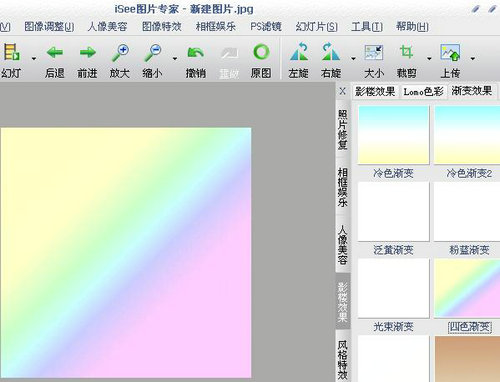Image resolution: width=500 pixels, height=382 pixels.
Task: Switch to the 影楼效果 top tab
Action: pyautogui.click(x=375, y=91)
